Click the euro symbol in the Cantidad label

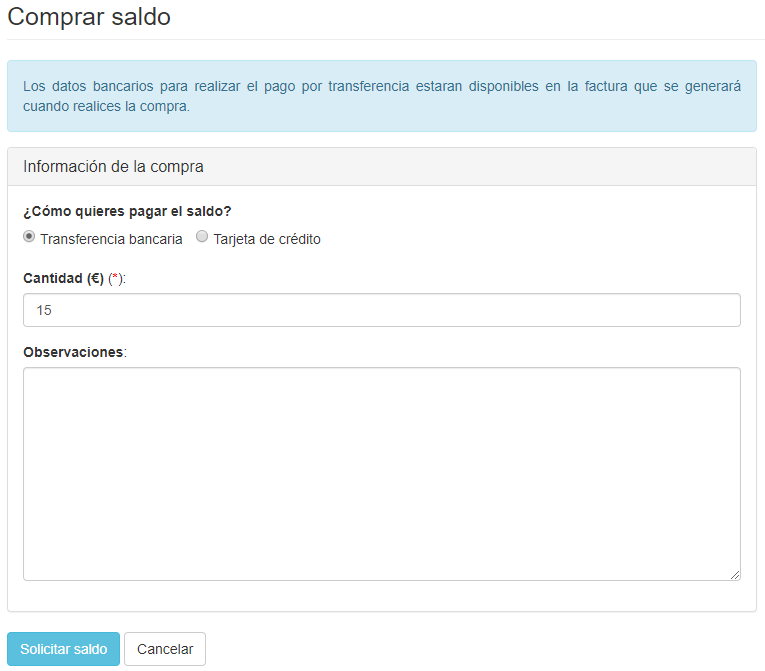(95, 279)
